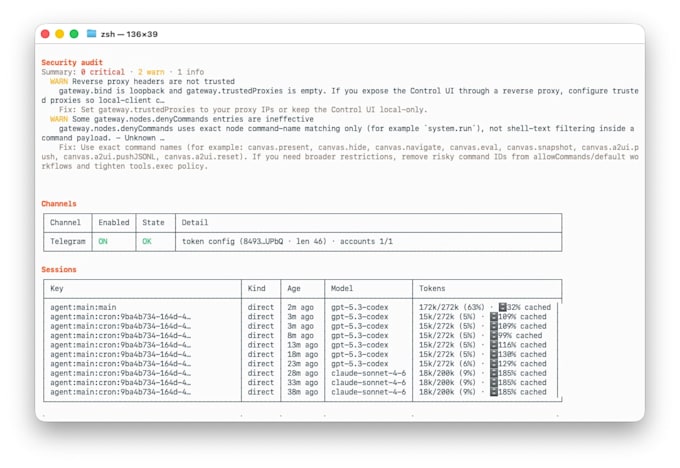The width and height of the screenshot is (680, 468).
Task: Click the "Summary:" label
Action: [59, 72]
